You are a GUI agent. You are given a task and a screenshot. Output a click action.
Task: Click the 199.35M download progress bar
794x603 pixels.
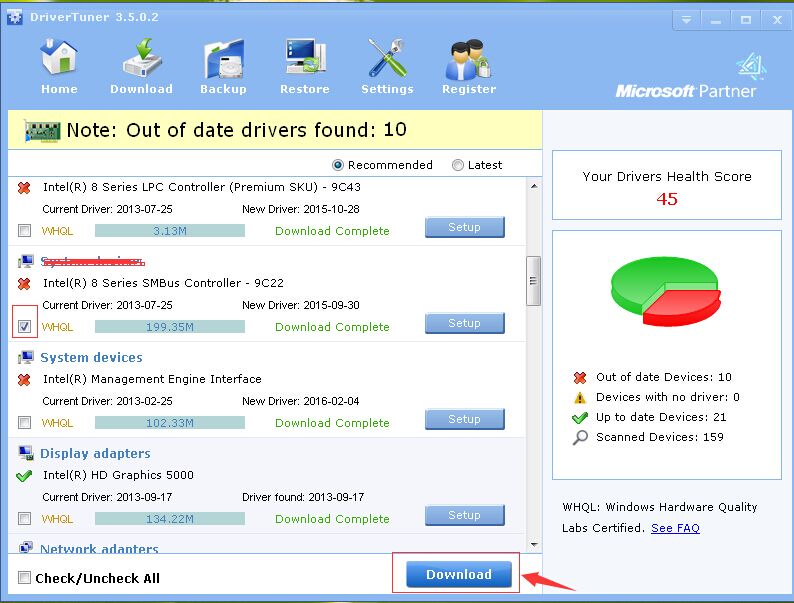click(x=170, y=327)
